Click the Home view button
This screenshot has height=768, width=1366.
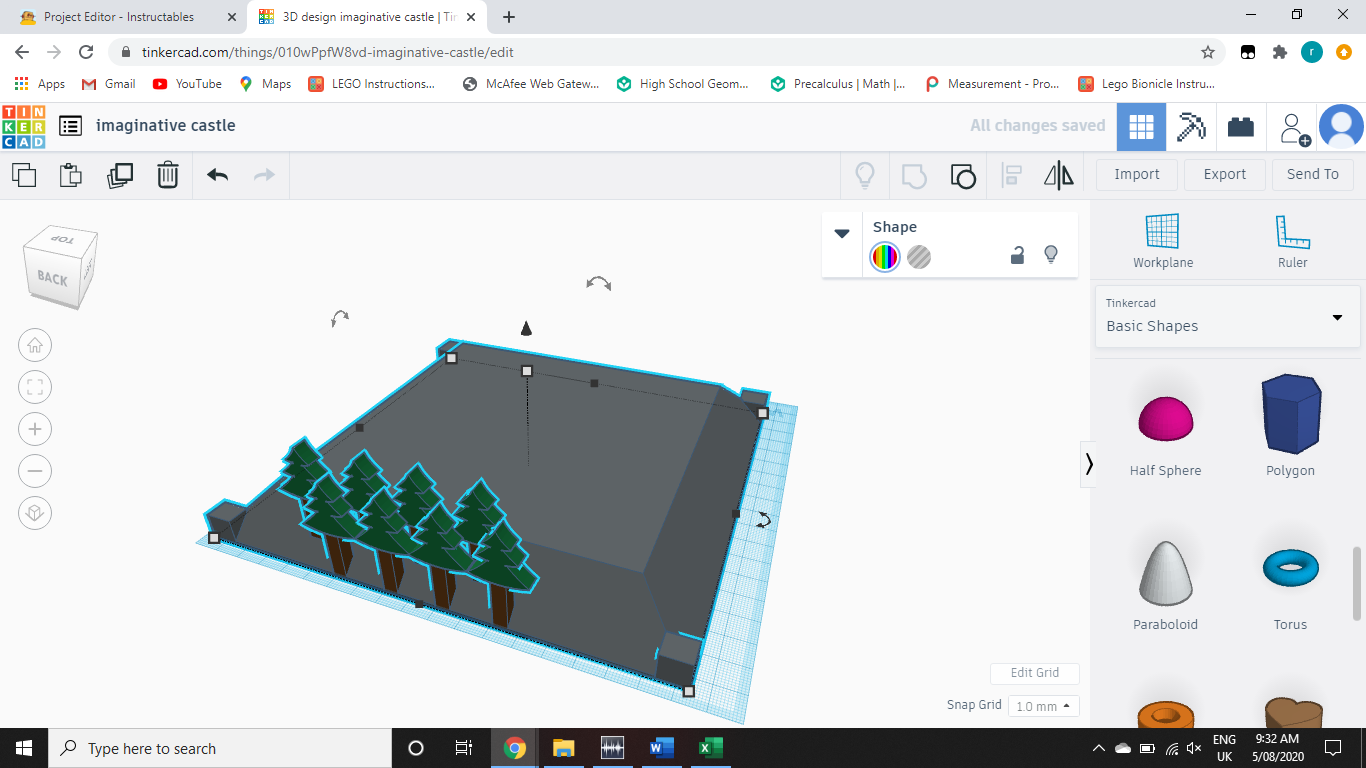(35, 346)
